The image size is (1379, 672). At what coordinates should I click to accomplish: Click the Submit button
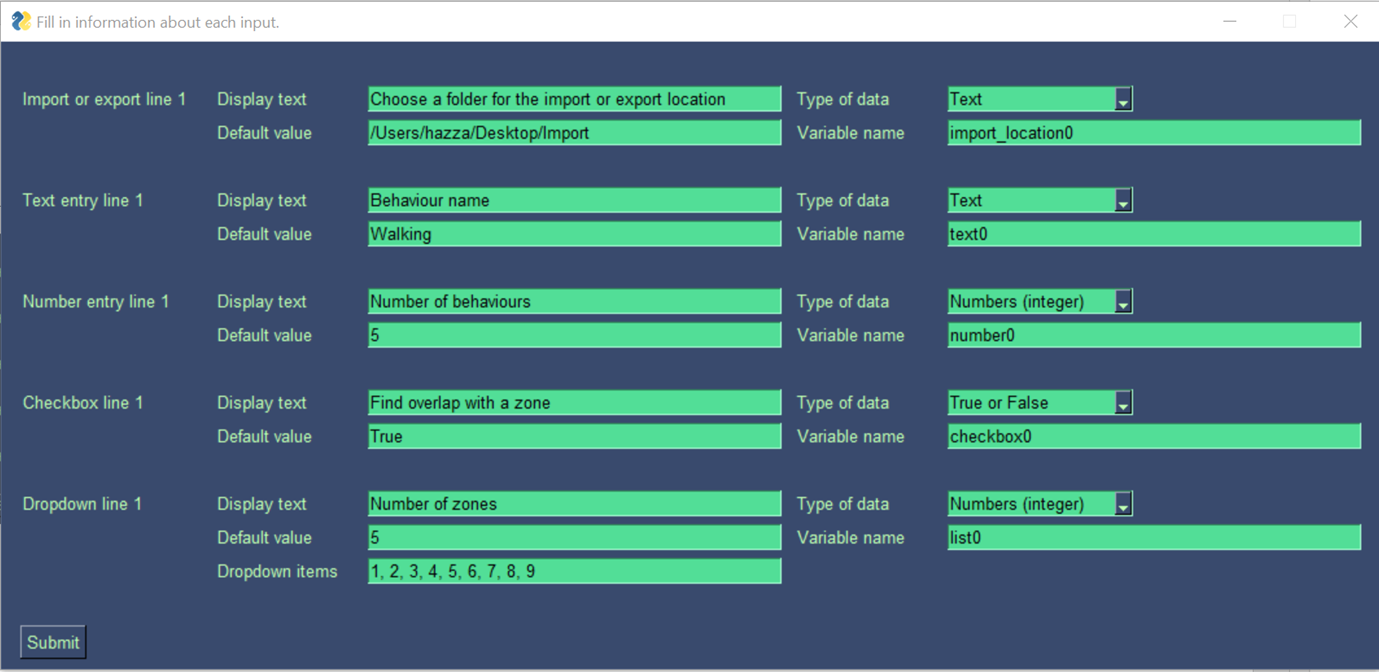pos(52,641)
